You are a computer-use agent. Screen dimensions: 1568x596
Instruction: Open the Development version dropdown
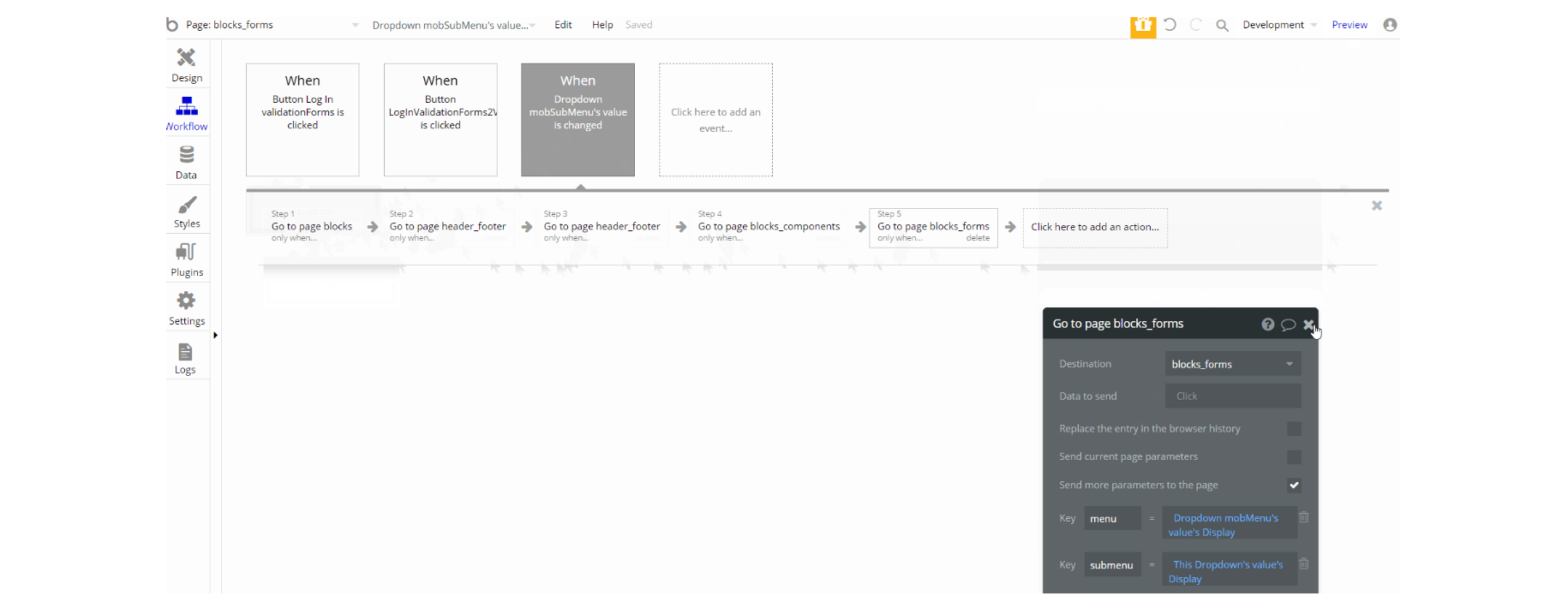(x=1280, y=25)
